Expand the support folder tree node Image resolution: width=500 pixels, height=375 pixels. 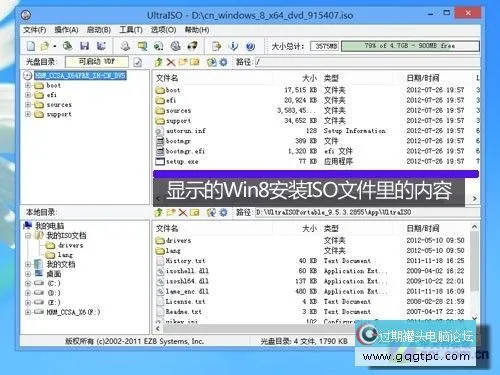coord(28,114)
